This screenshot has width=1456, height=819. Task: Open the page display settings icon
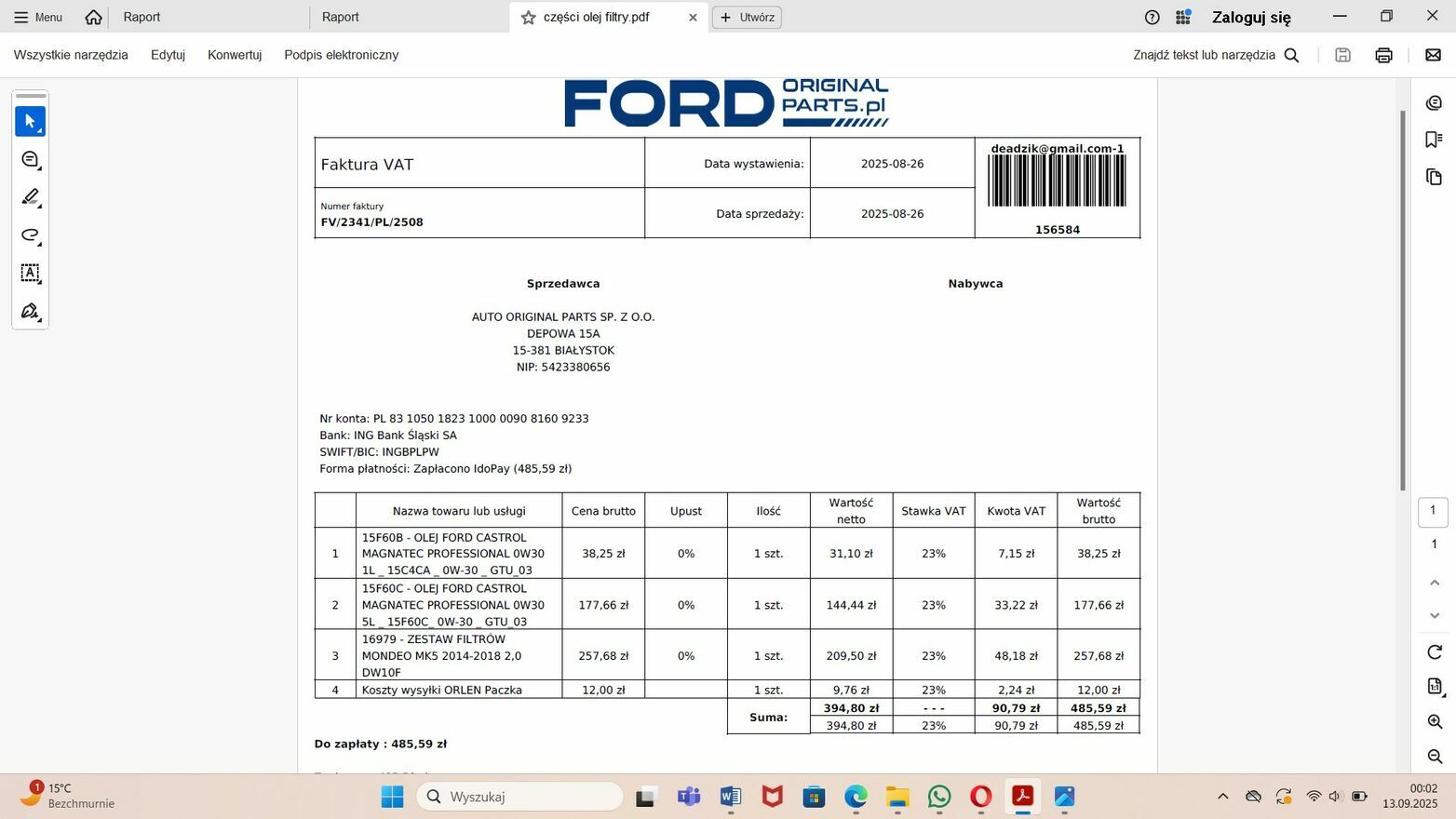click(x=1435, y=687)
